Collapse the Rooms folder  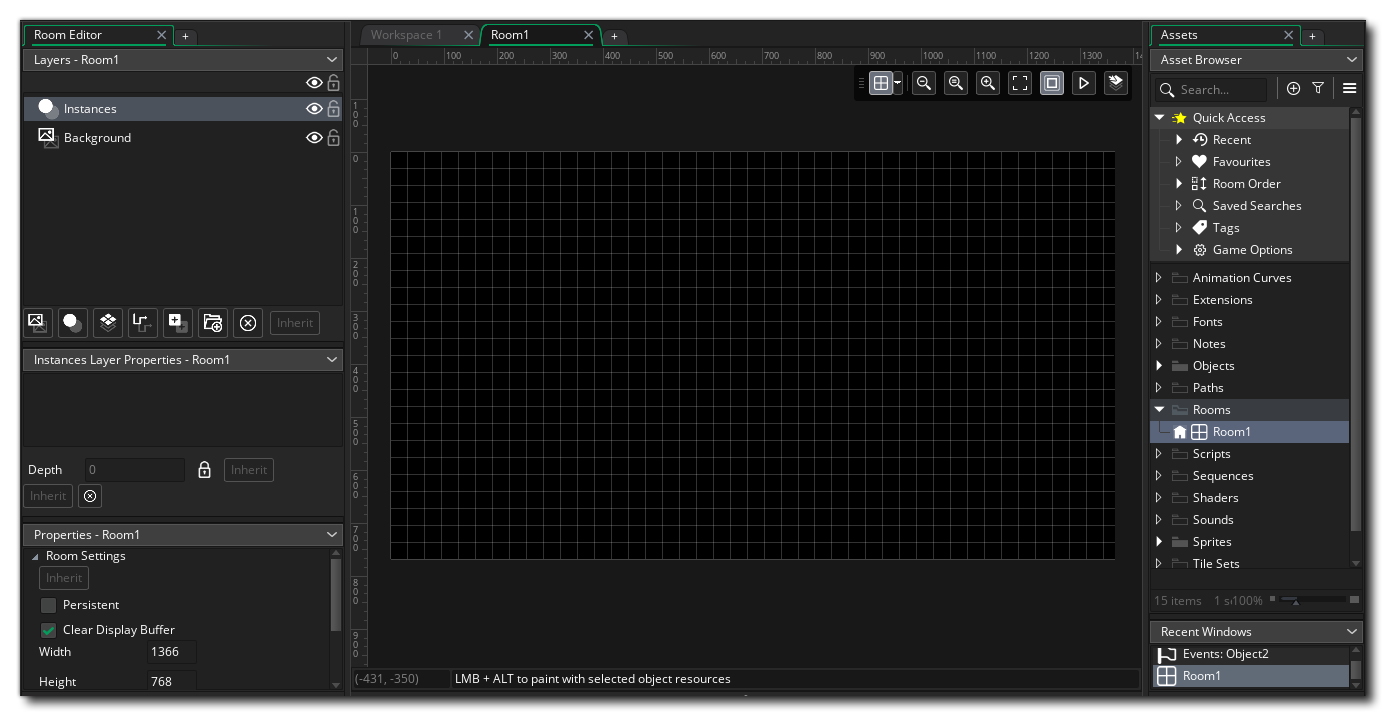point(1160,410)
